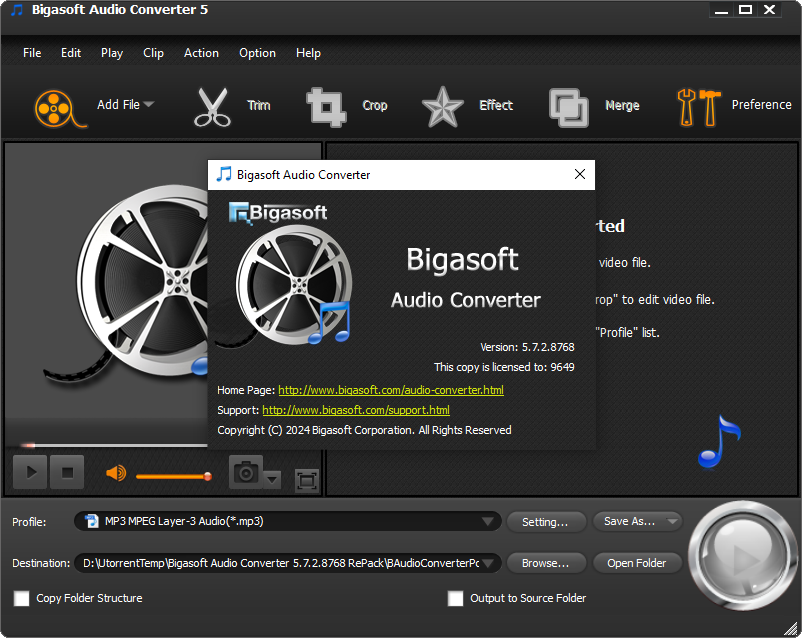The width and height of the screenshot is (802, 638).
Task: Open the Play menu
Action: point(112,53)
